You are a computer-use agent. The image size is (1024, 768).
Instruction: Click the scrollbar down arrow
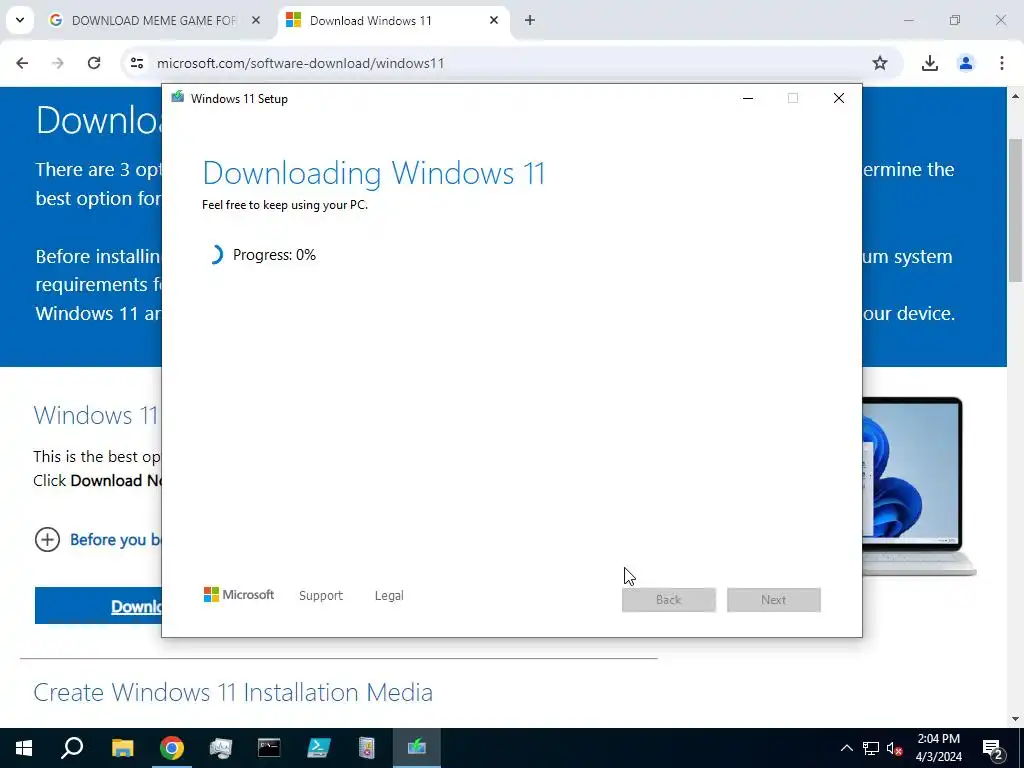(1016, 719)
